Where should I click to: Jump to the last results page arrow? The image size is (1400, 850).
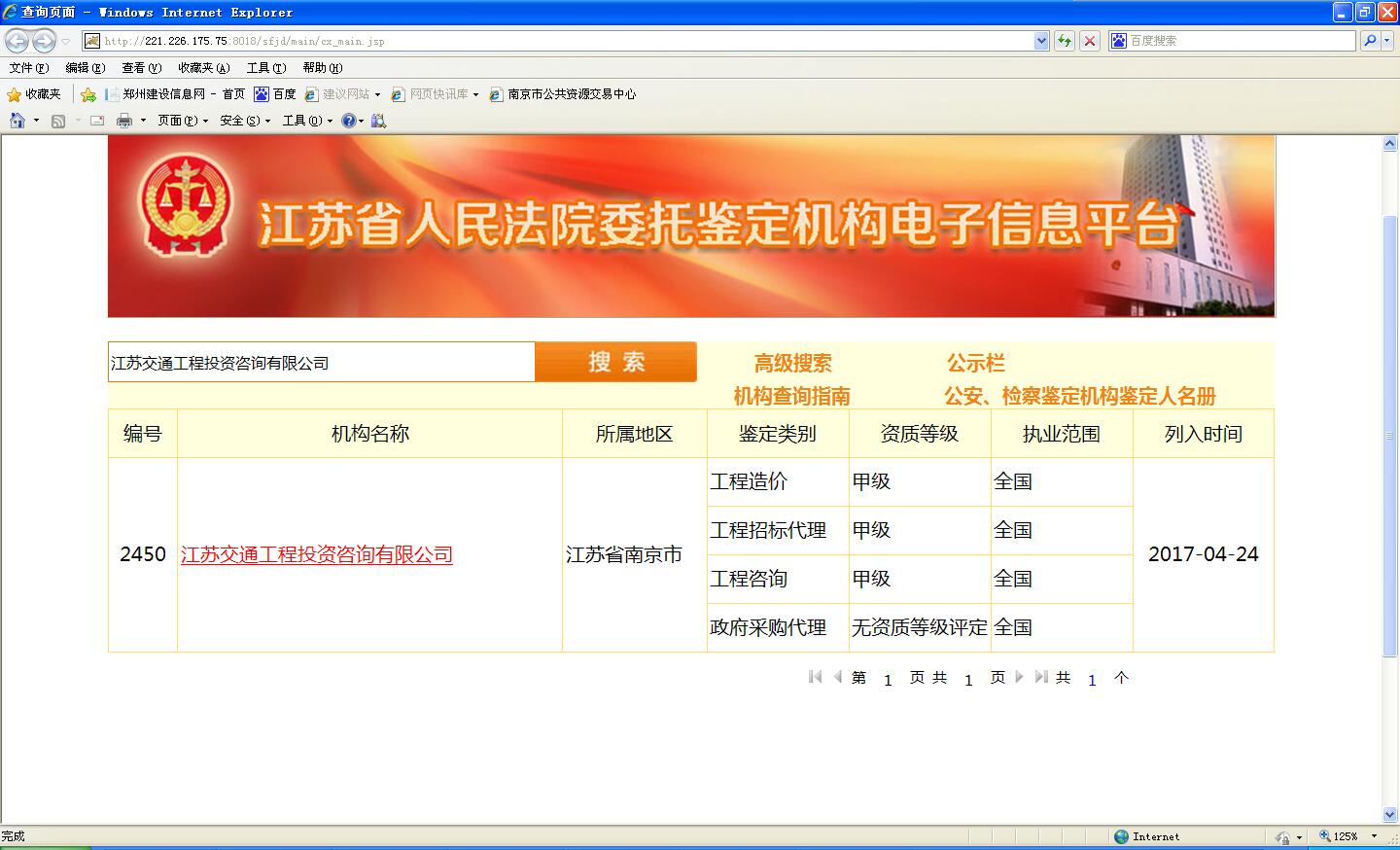[x=1040, y=677]
